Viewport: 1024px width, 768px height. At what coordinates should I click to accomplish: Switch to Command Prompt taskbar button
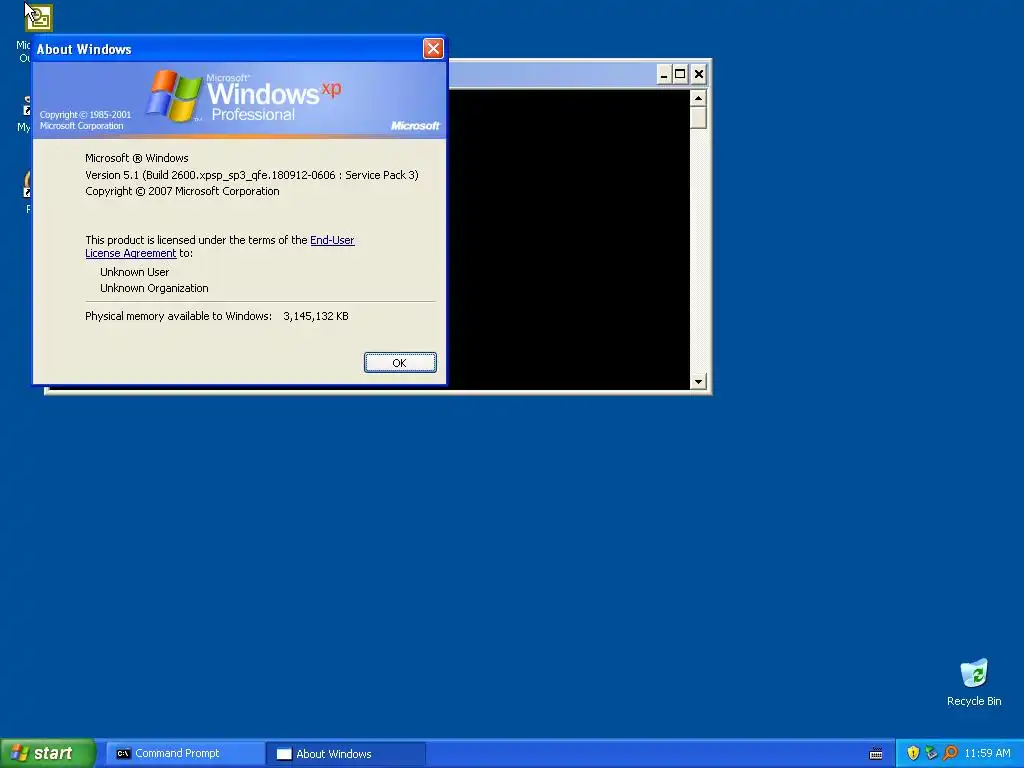tap(185, 753)
